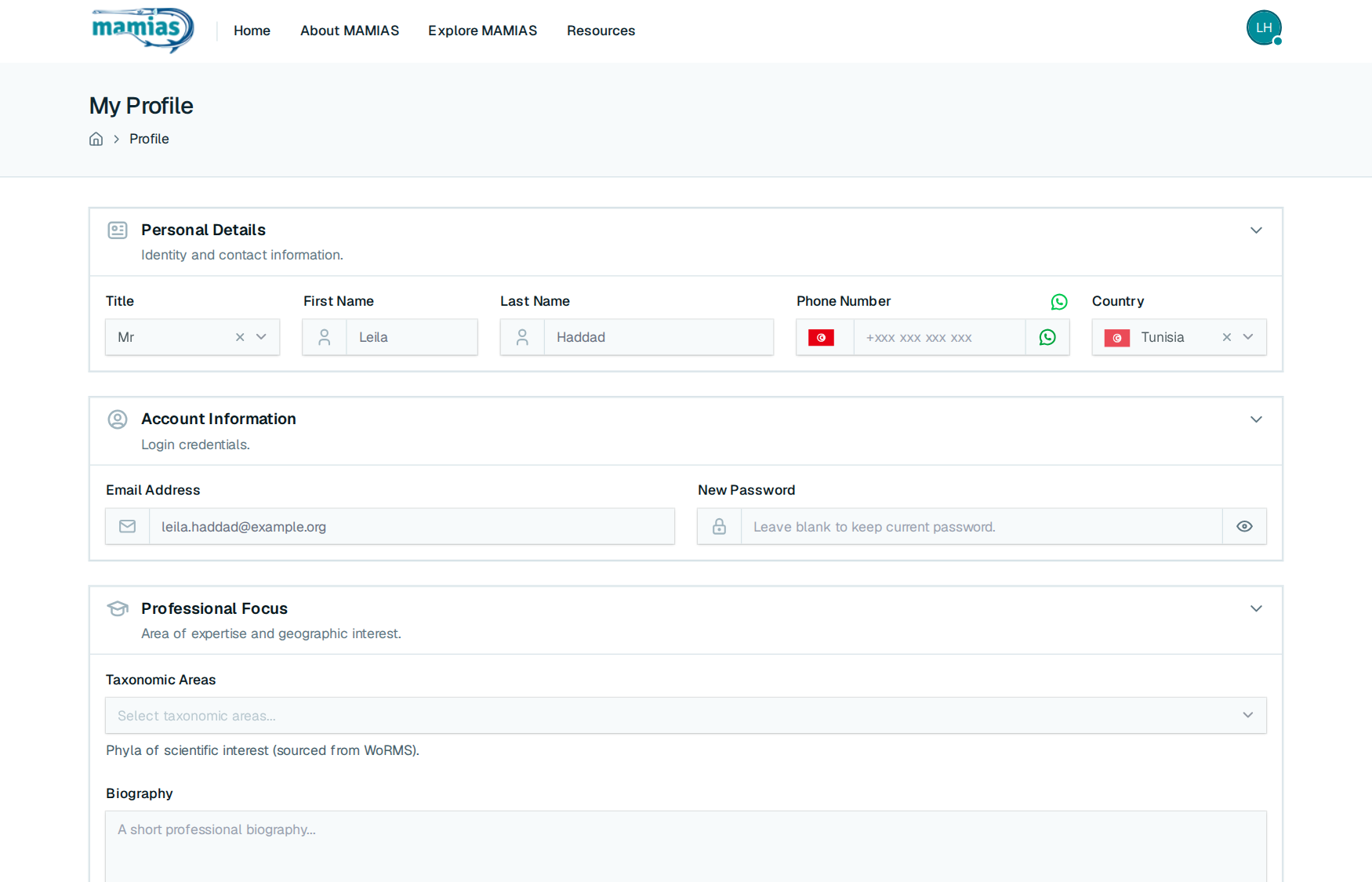The image size is (1372, 882).
Task: Click the Phone Number input field
Action: tap(939, 337)
